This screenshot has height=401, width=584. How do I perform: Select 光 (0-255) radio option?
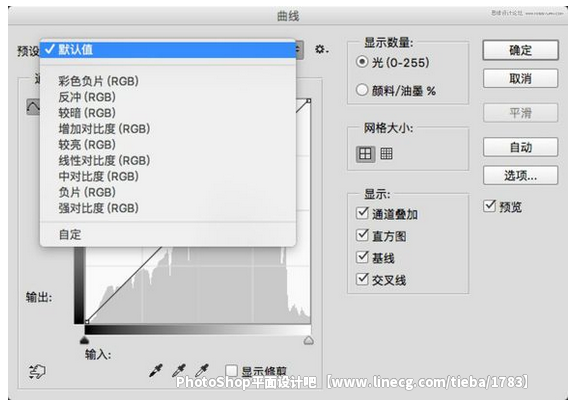pyautogui.click(x=362, y=62)
